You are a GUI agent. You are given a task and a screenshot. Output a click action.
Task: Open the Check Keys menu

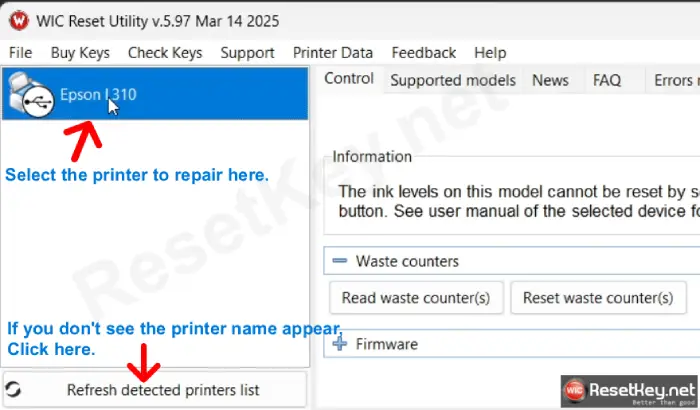click(x=165, y=53)
